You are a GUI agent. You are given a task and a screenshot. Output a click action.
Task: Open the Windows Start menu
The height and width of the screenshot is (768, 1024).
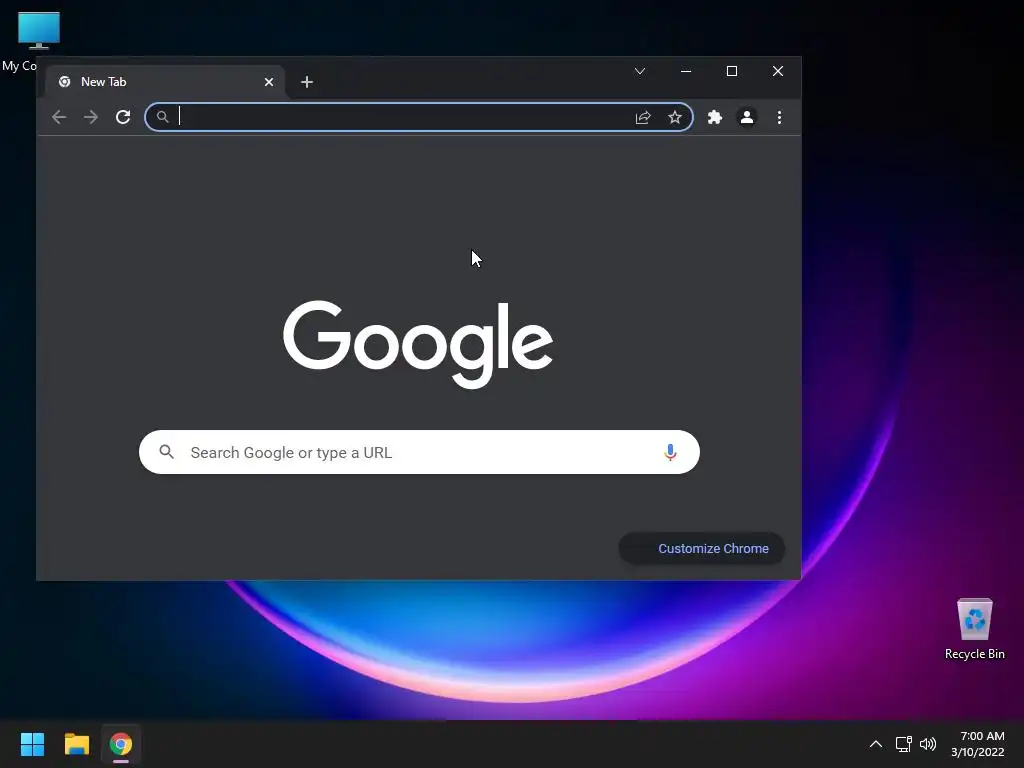(32, 744)
